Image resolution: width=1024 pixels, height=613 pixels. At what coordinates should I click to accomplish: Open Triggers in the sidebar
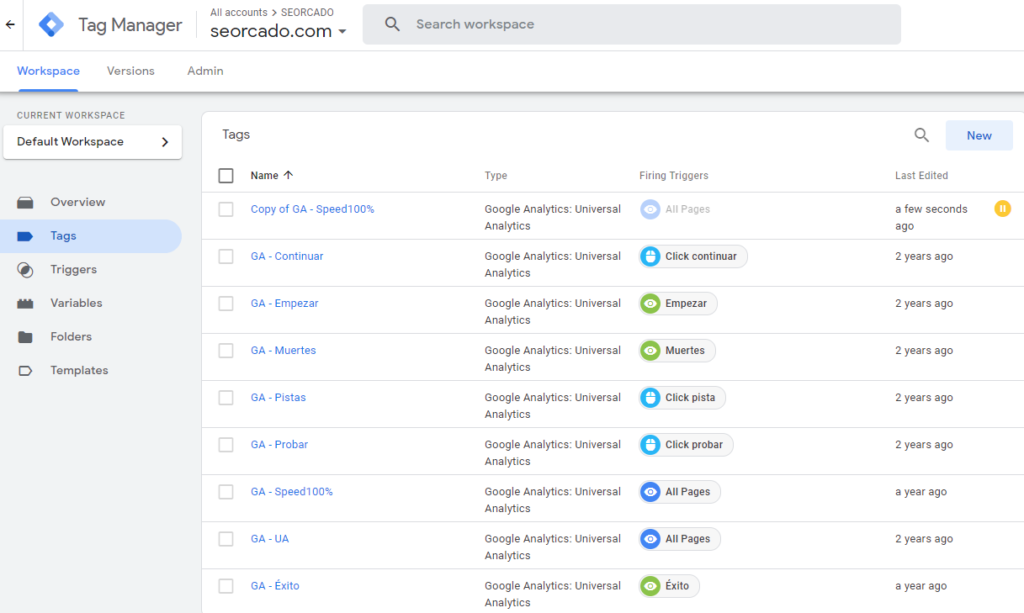tap(73, 270)
